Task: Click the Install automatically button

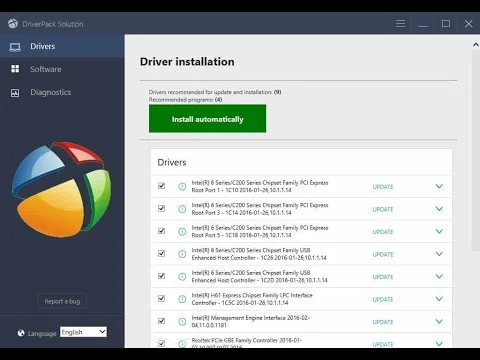Action: click(x=207, y=119)
